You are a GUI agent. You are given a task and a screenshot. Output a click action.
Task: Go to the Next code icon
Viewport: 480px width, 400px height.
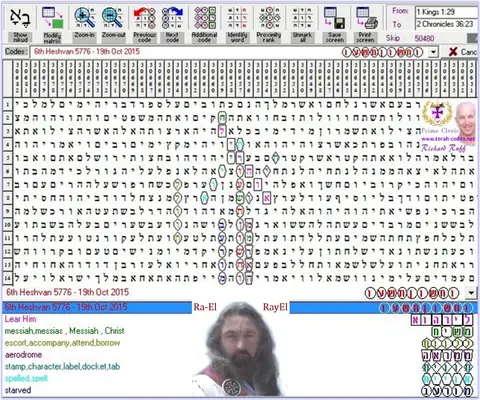pos(172,18)
